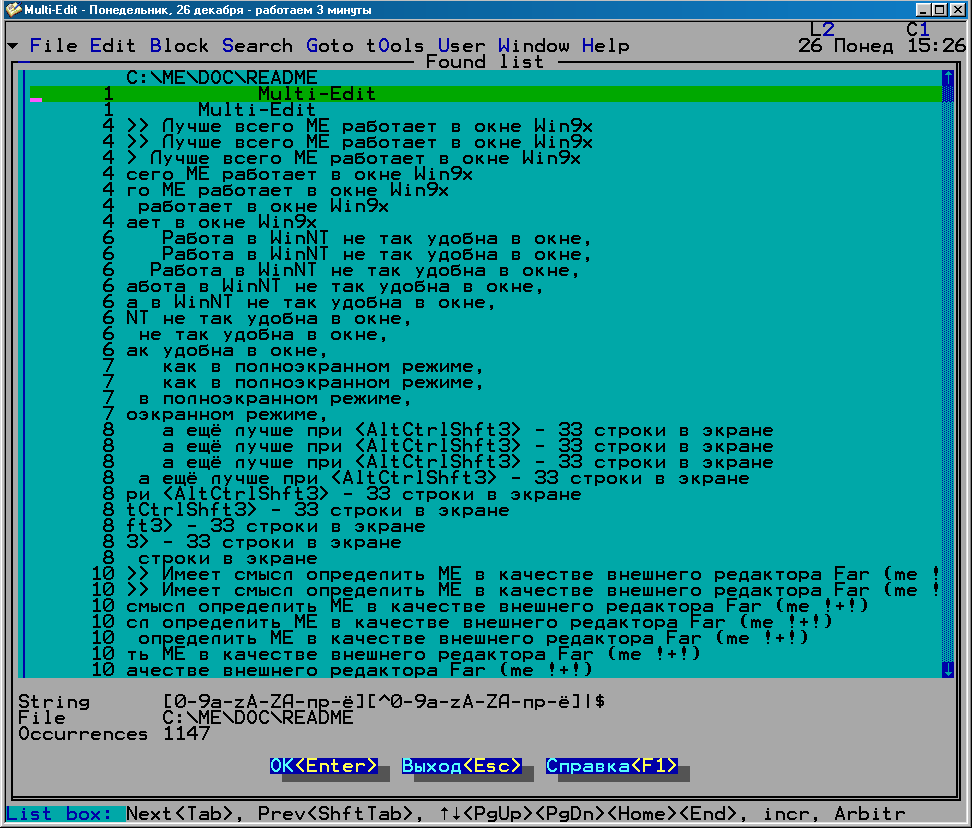Close the Multi-Edit window
Image resolution: width=972 pixels, height=828 pixels.
pos(958,10)
